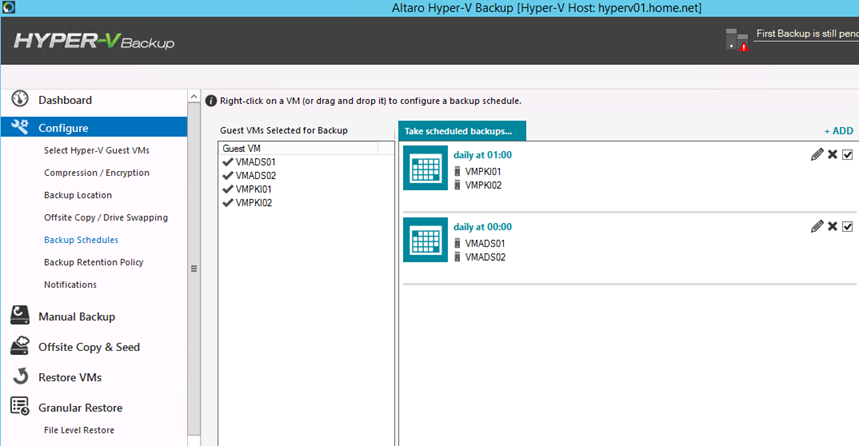
Task: Click server icon beside VMADS01 in schedule
Action: [457, 243]
